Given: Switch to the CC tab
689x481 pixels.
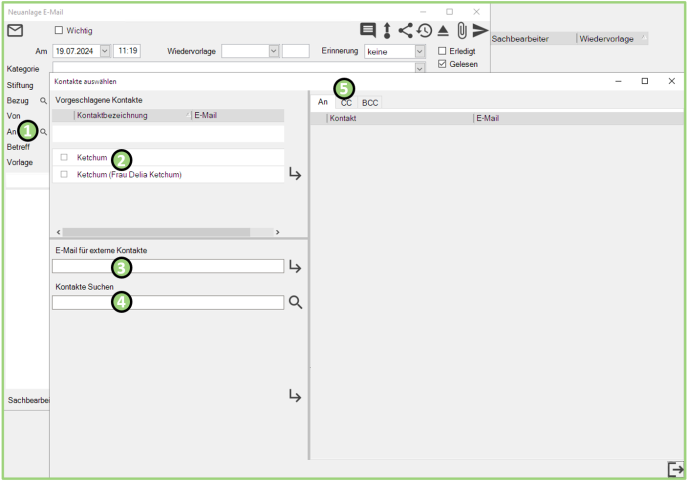Looking at the screenshot, I should tap(346, 102).
